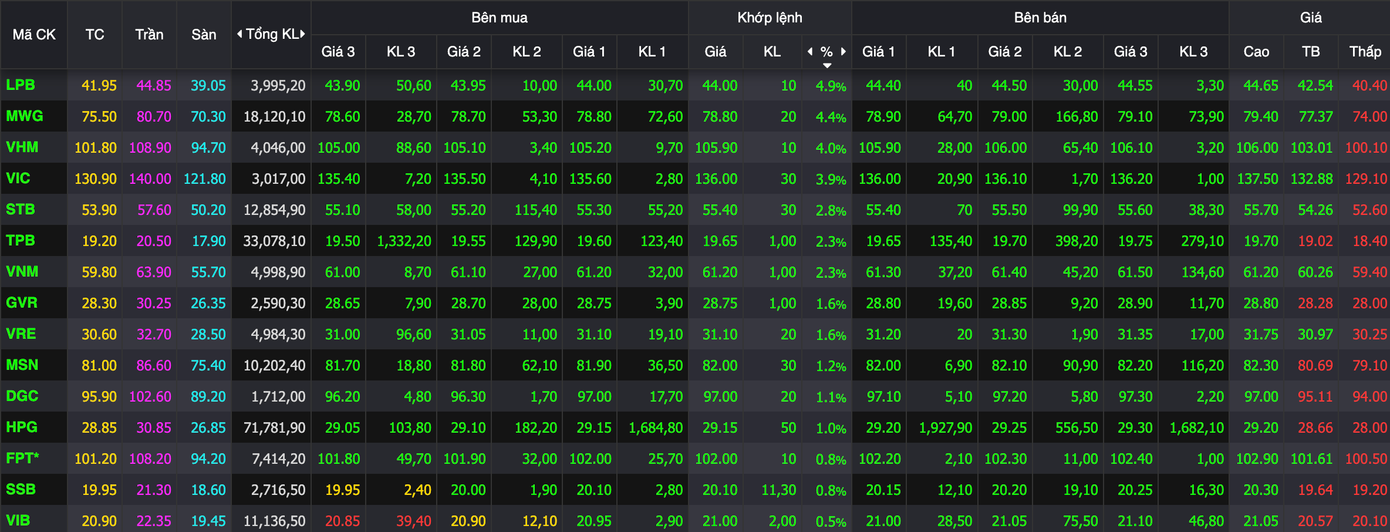
Task: Open the MWG stock ticker
Action: (x=23, y=117)
